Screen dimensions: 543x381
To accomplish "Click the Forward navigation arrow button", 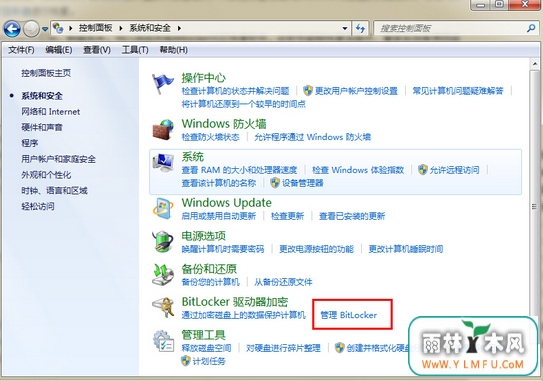I will [x=31, y=29].
